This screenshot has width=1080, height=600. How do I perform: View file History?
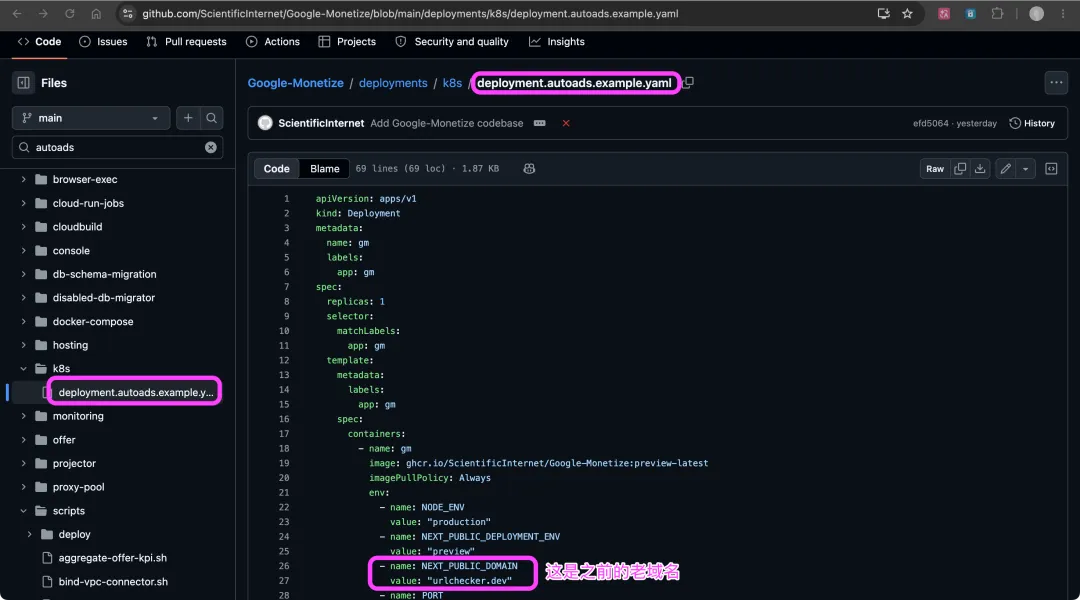pyautogui.click(x=1032, y=123)
